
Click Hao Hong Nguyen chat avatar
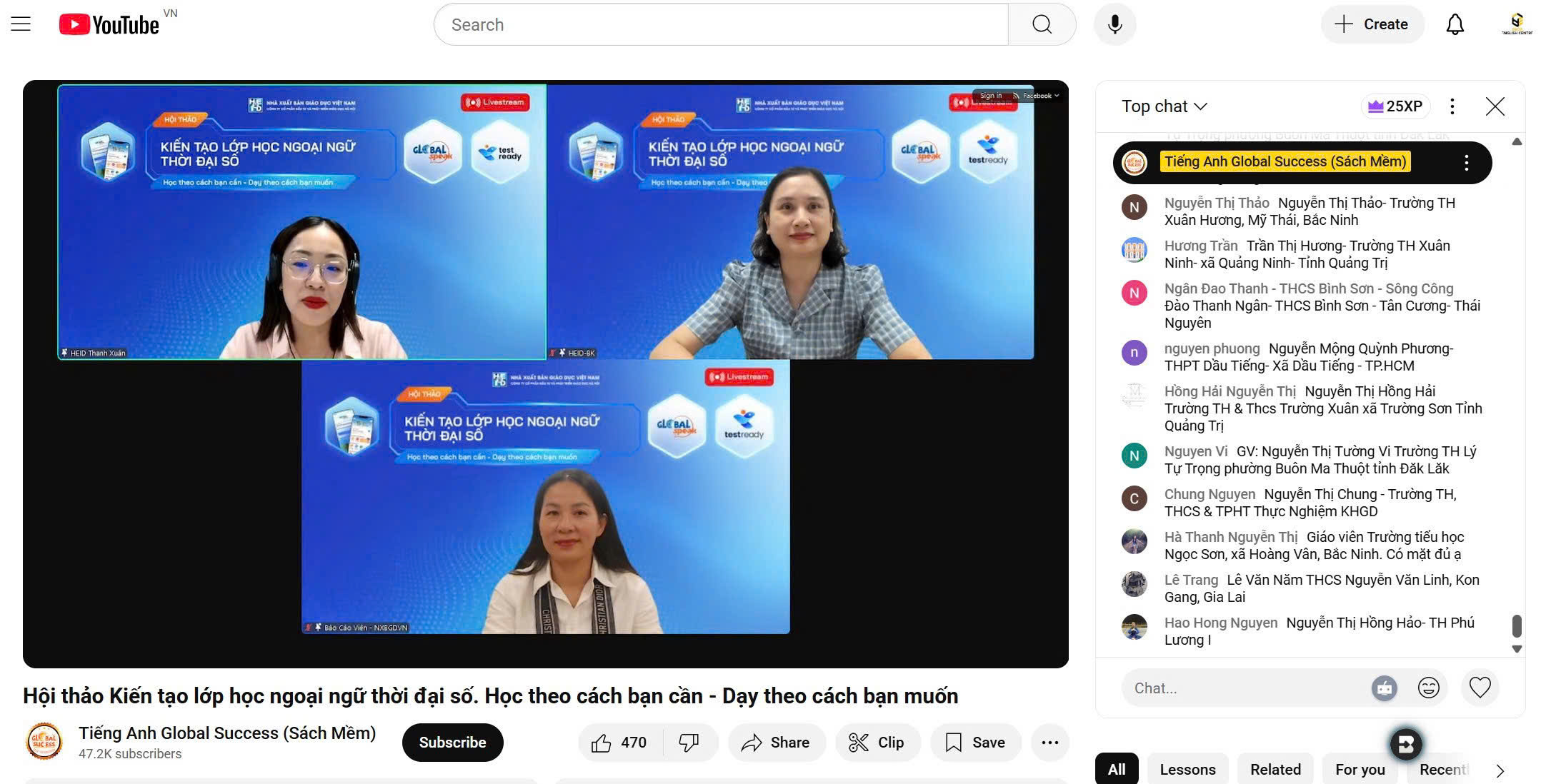[x=1134, y=627]
